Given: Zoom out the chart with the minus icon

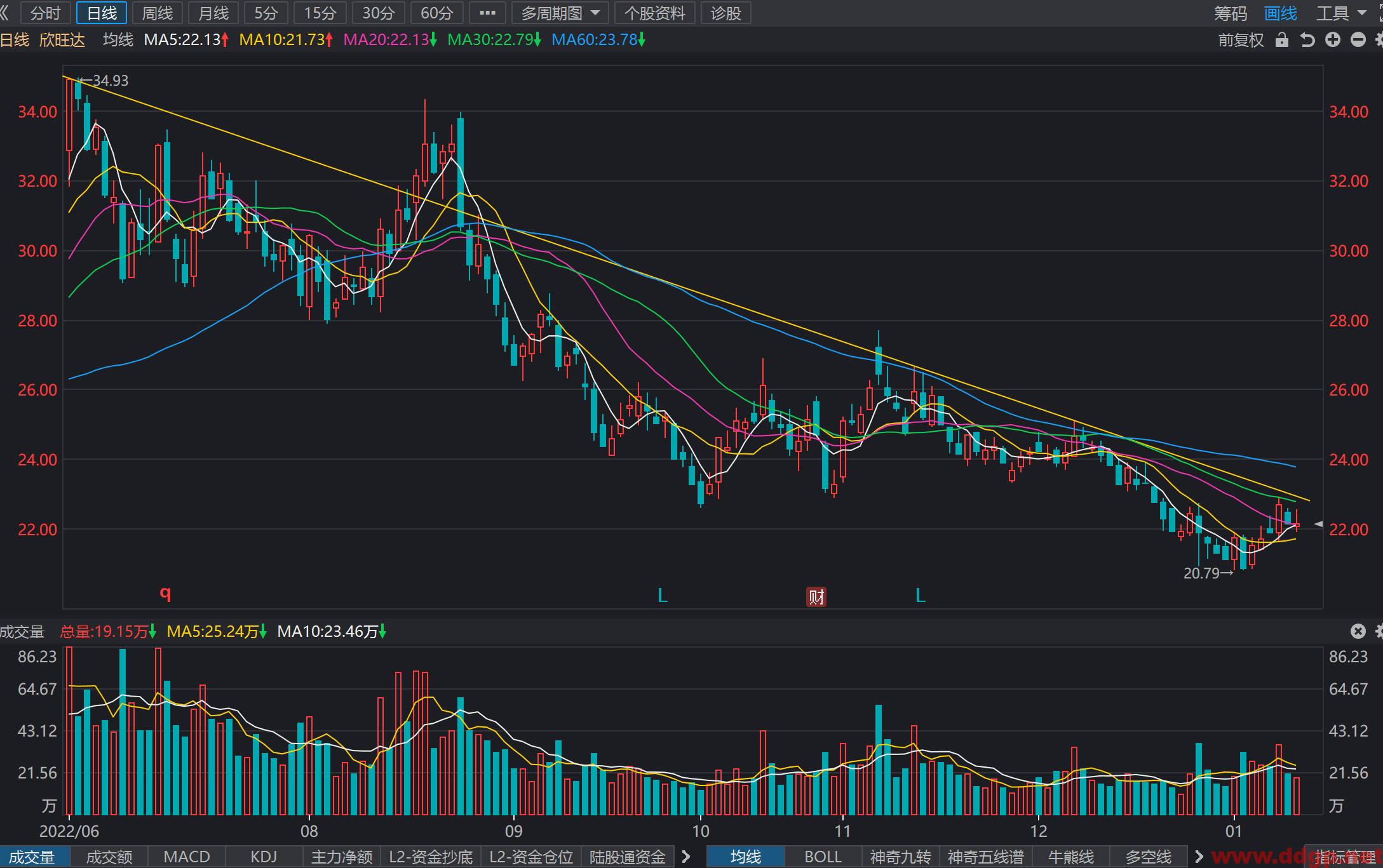Looking at the screenshot, I should [x=1358, y=40].
